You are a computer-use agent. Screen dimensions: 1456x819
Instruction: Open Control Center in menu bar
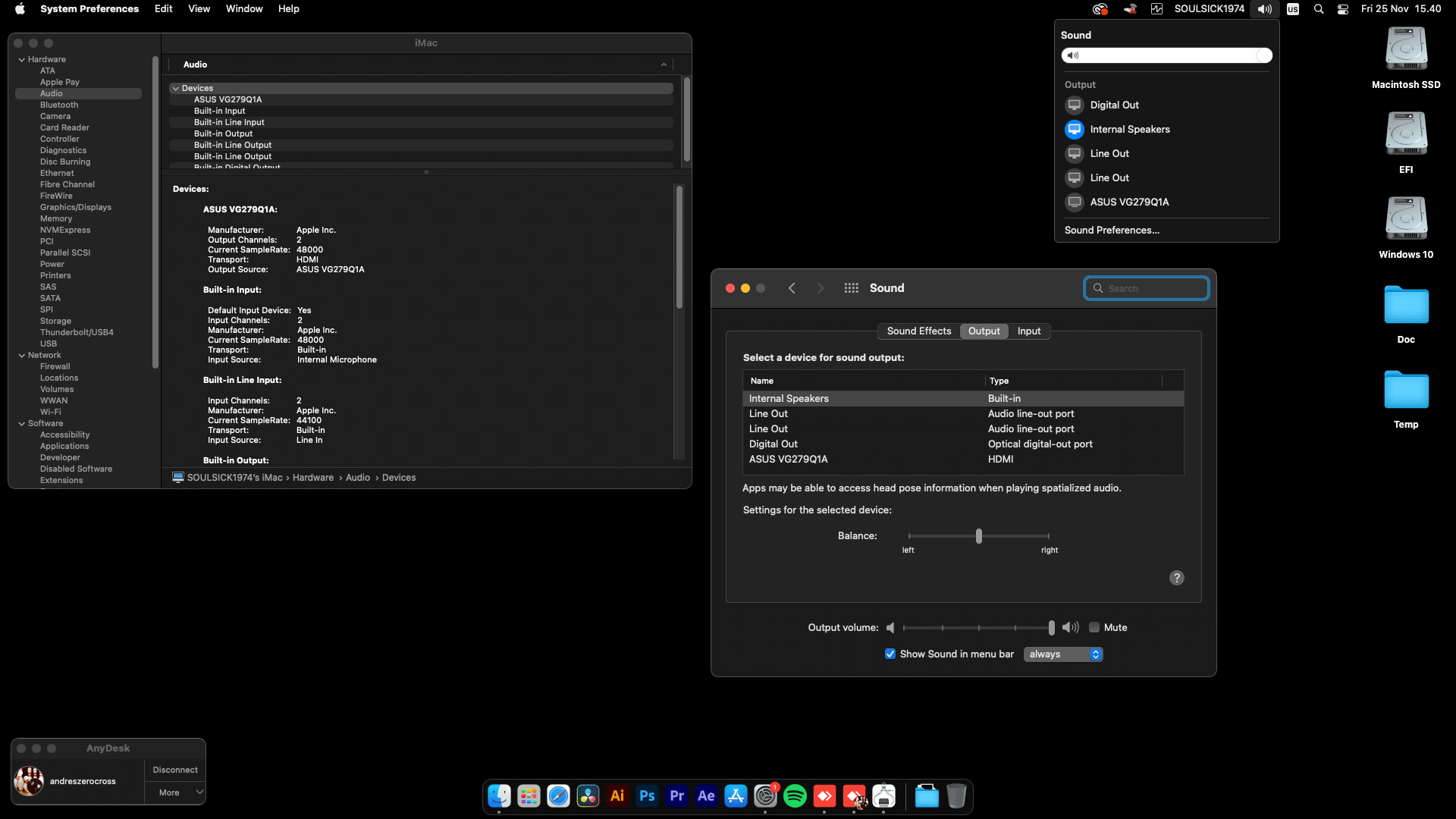click(x=1343, y=9)
